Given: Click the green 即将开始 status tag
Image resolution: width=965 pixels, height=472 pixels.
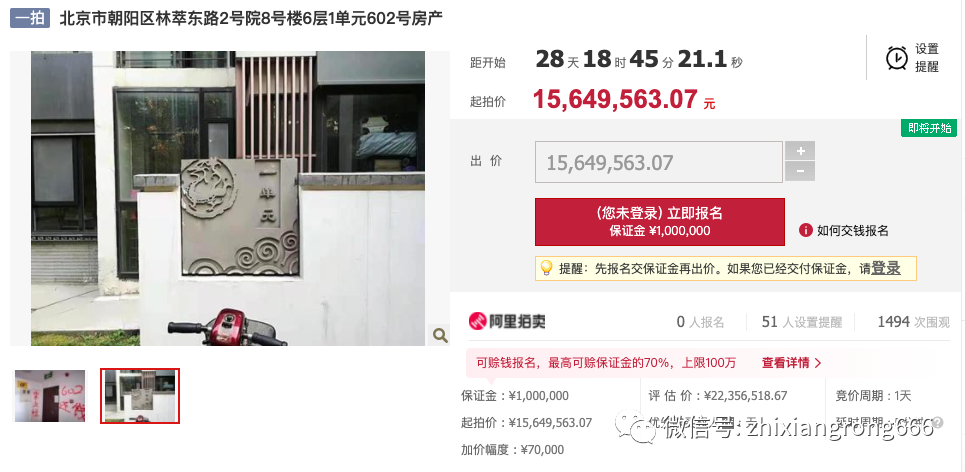Looking at the screenshot, I should click(x=929, y=128).
